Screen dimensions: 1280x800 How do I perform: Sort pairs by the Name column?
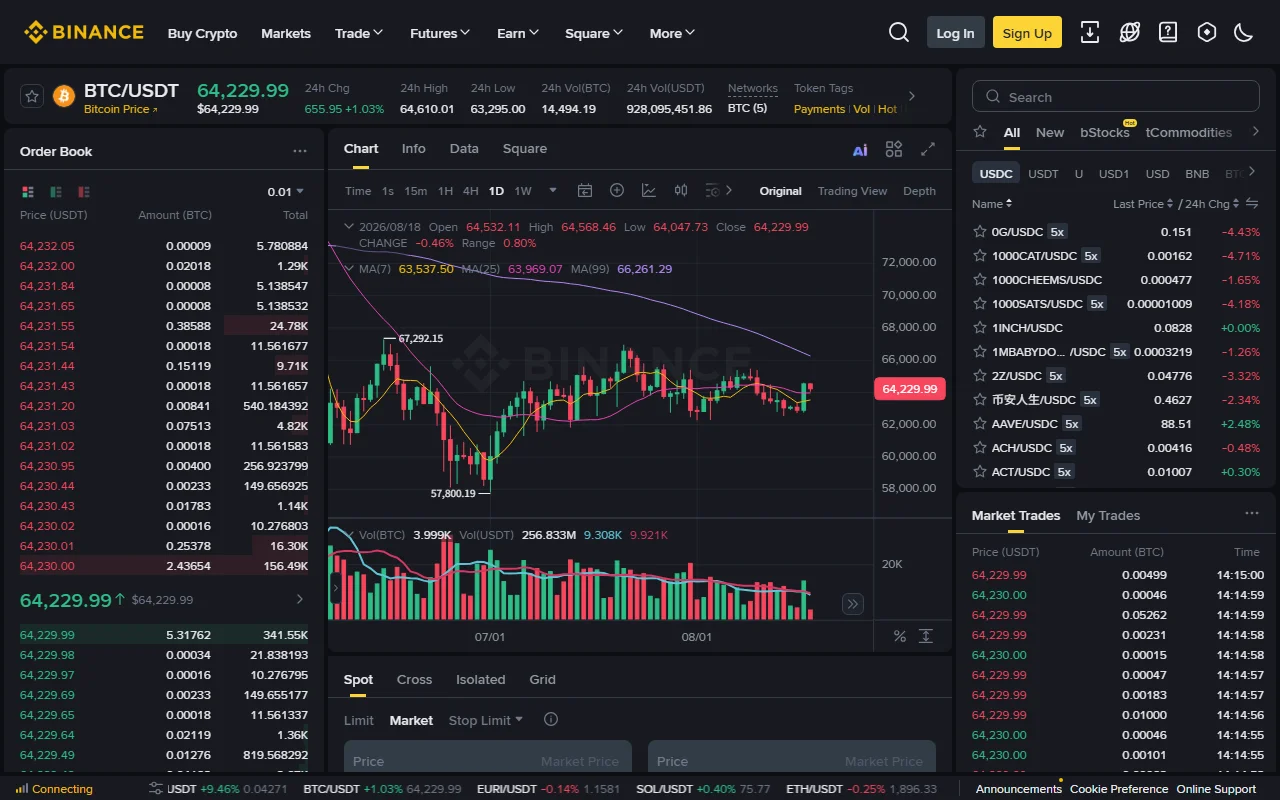(992, 204)
